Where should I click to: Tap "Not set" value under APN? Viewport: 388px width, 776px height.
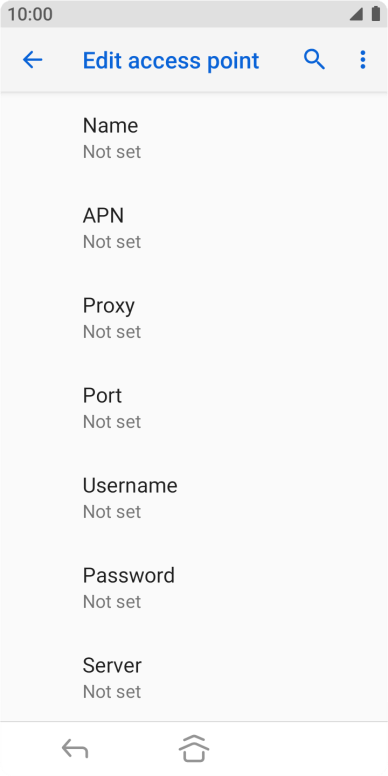(112, 242)
